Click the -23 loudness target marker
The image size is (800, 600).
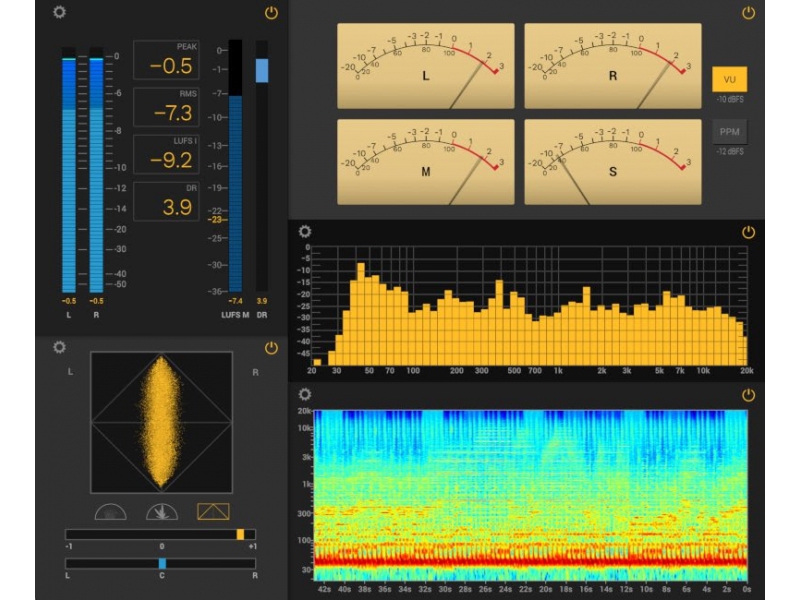(x=216, y=220)
